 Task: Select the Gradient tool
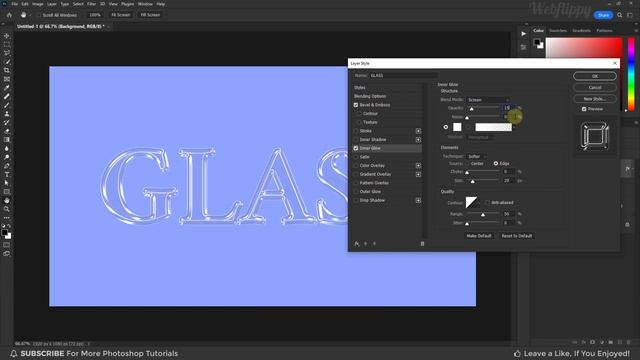(7, 140)
